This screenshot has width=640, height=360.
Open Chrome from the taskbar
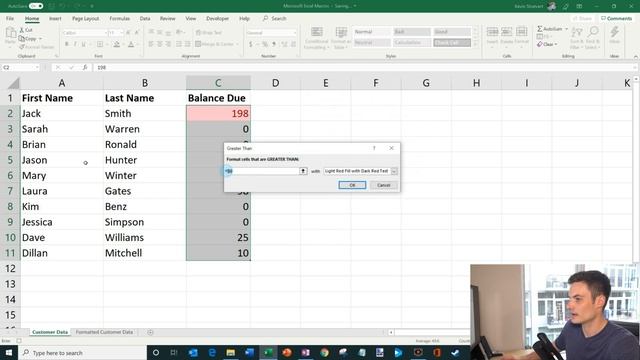point(324,353)
